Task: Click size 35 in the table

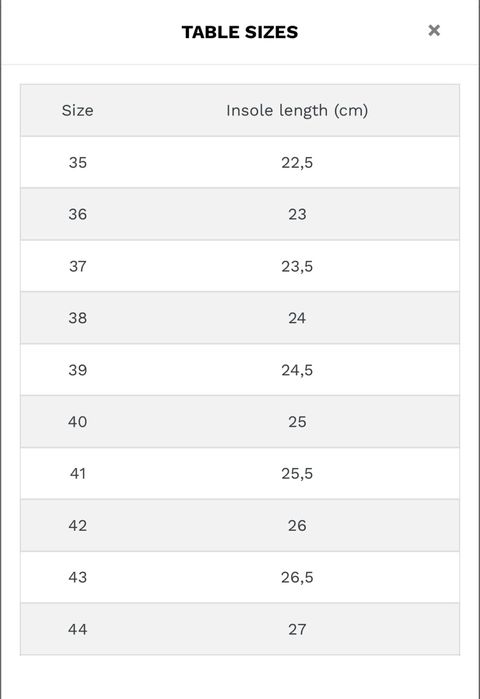Action: [78, 162]
